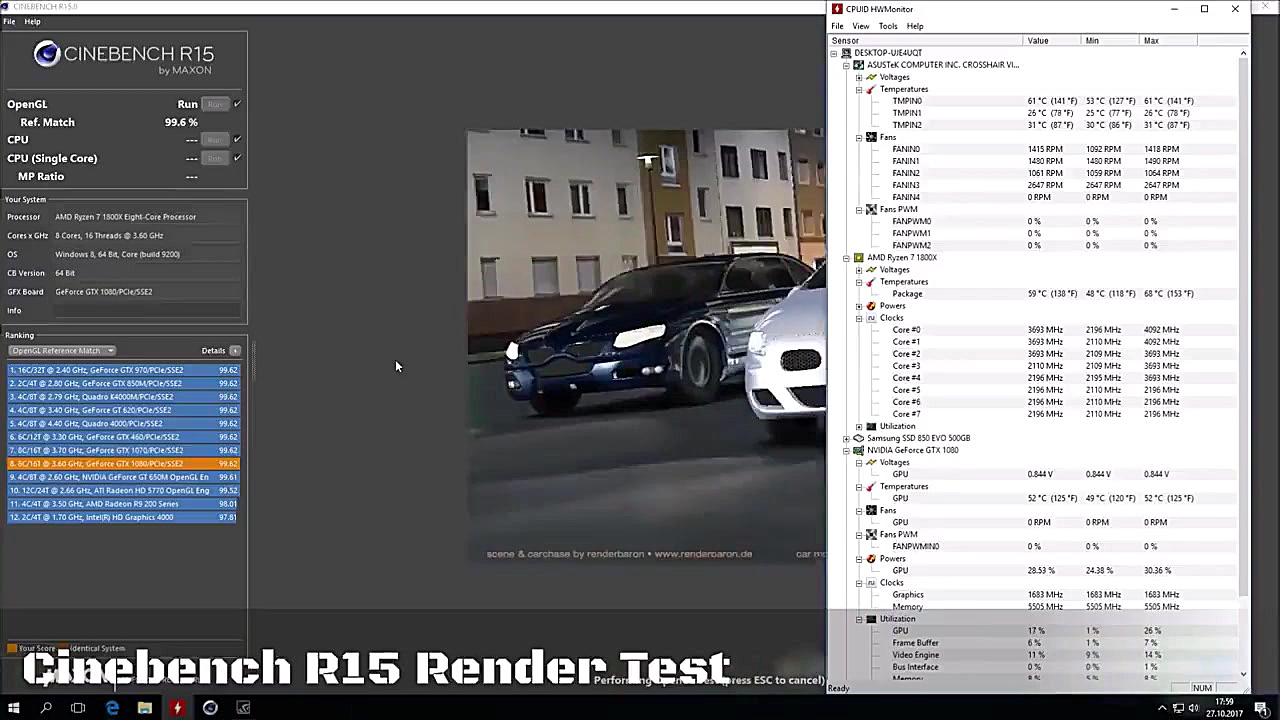Click the Fans sensor icon in HWMonitor
This screenshot has width=1280, height=720.
871,137
